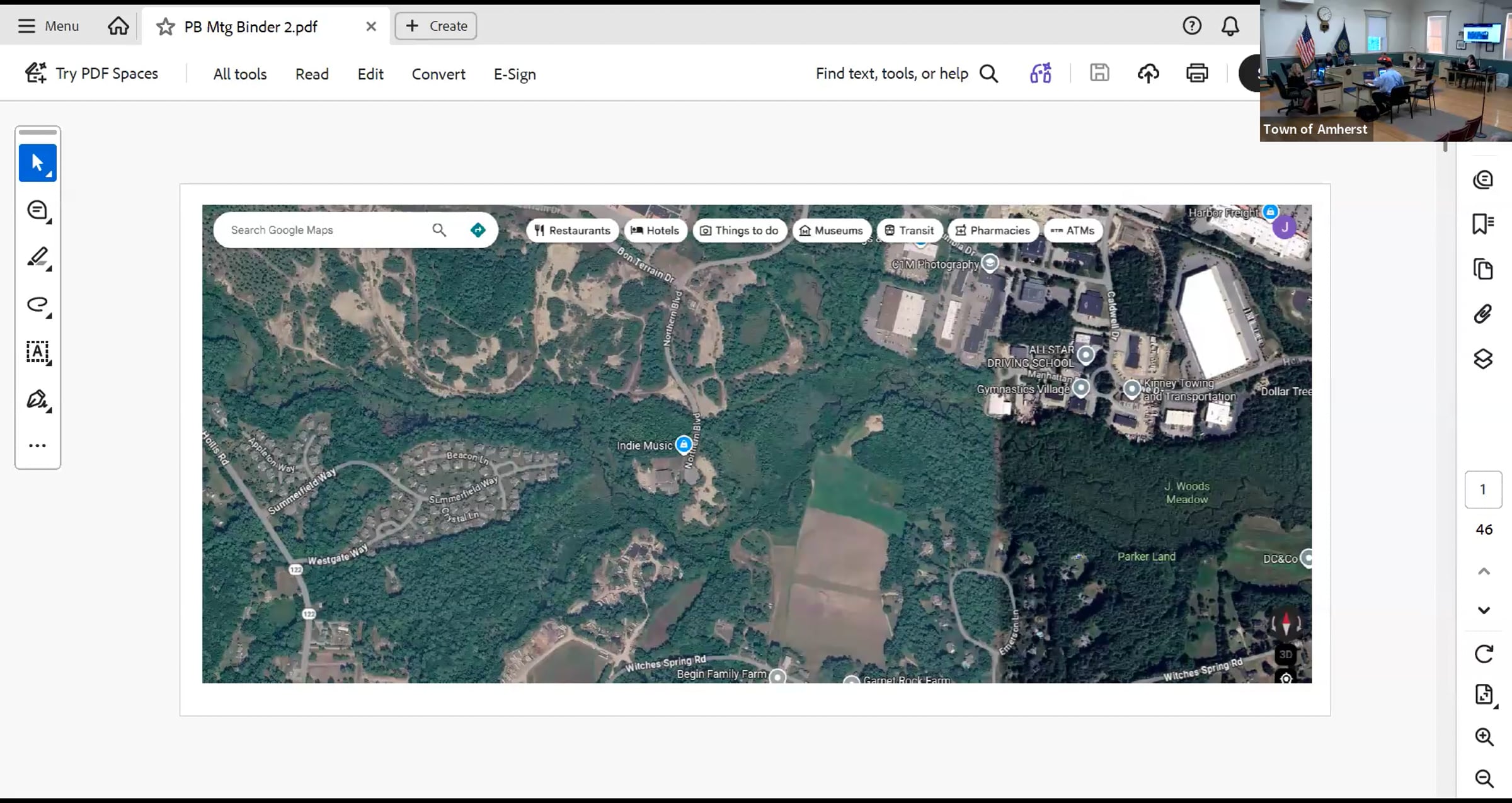Click the Google account avatar J

coord(1284,227)
